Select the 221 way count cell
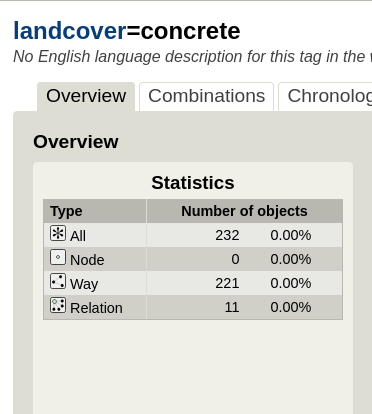 click(x=227, y=283)
